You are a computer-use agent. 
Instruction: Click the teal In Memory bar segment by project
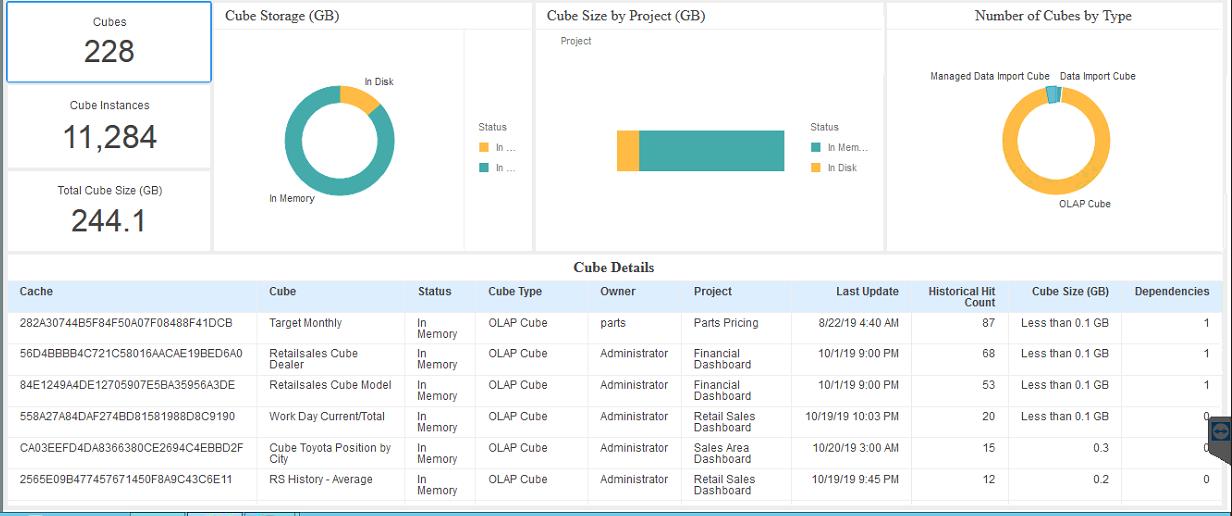[711, 151]
